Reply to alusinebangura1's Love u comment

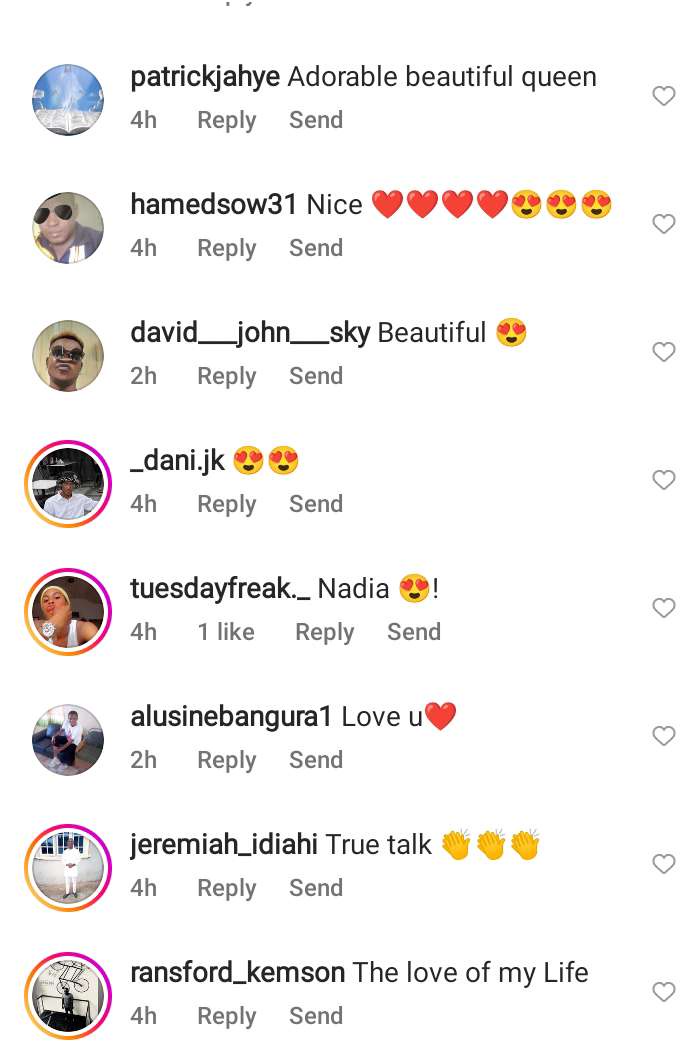click(227, 760)
